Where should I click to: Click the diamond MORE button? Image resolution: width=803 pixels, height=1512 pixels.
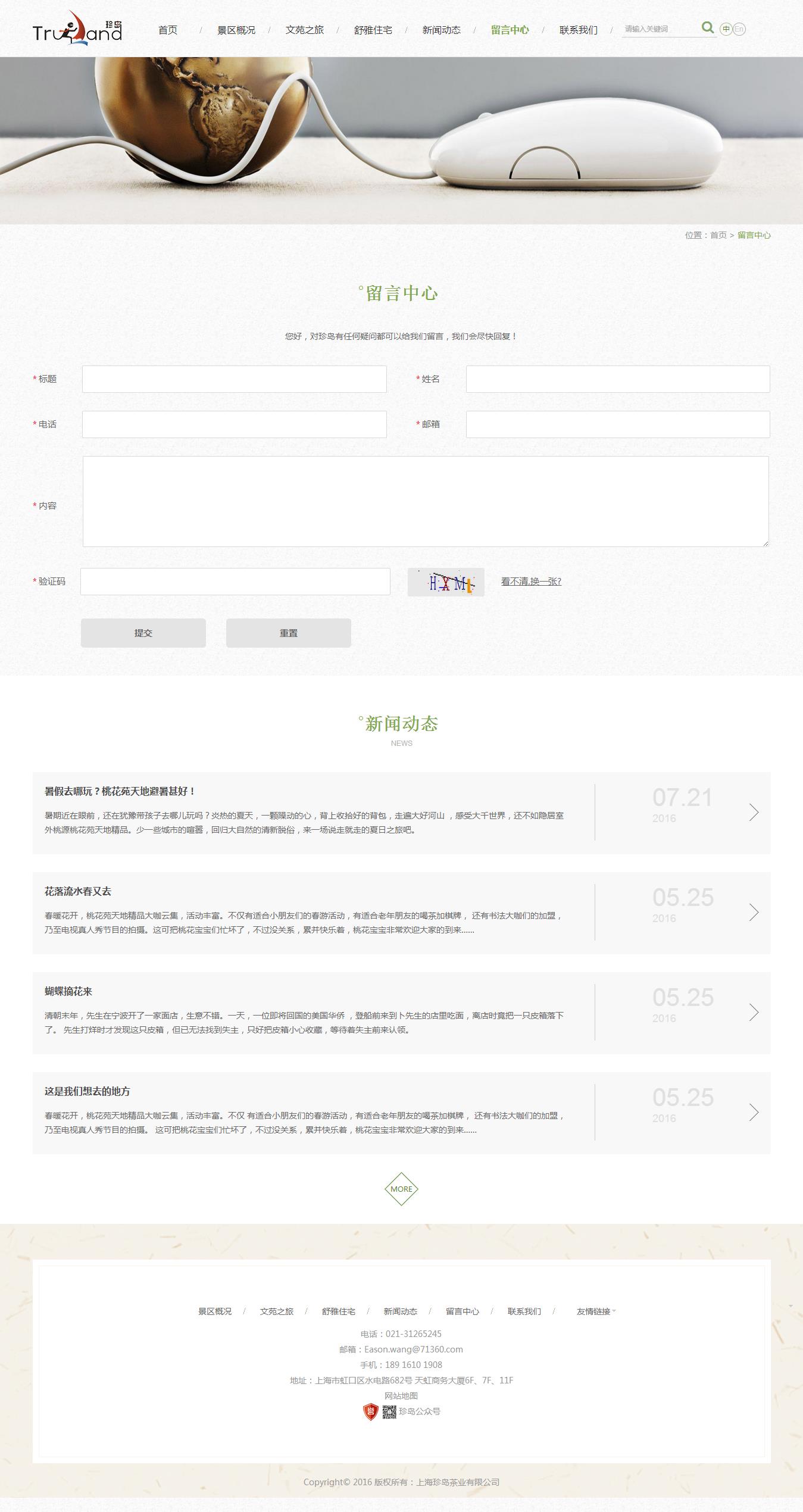401,1189
